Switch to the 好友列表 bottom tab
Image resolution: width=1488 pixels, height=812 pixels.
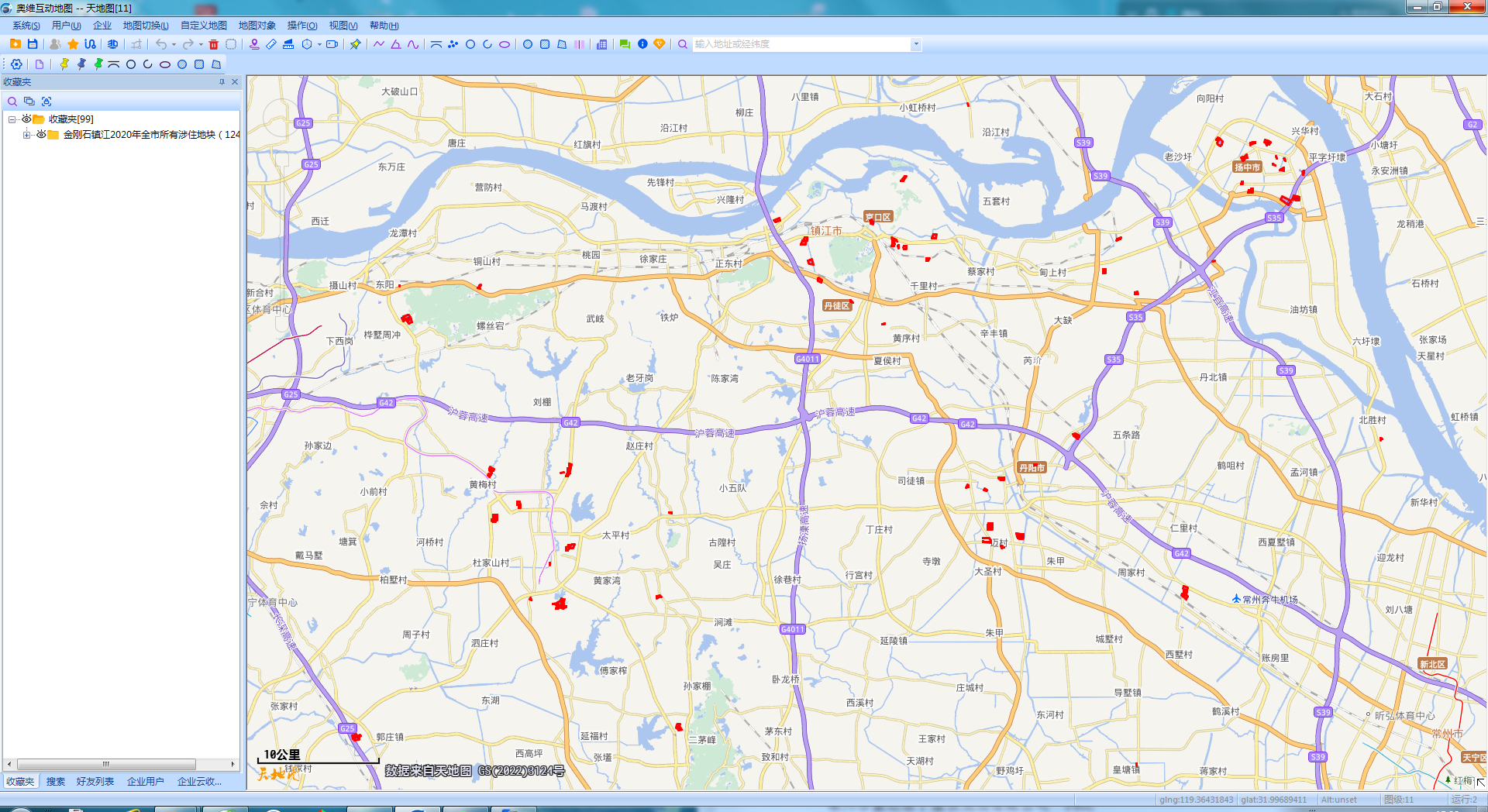(x=95, y=781)
